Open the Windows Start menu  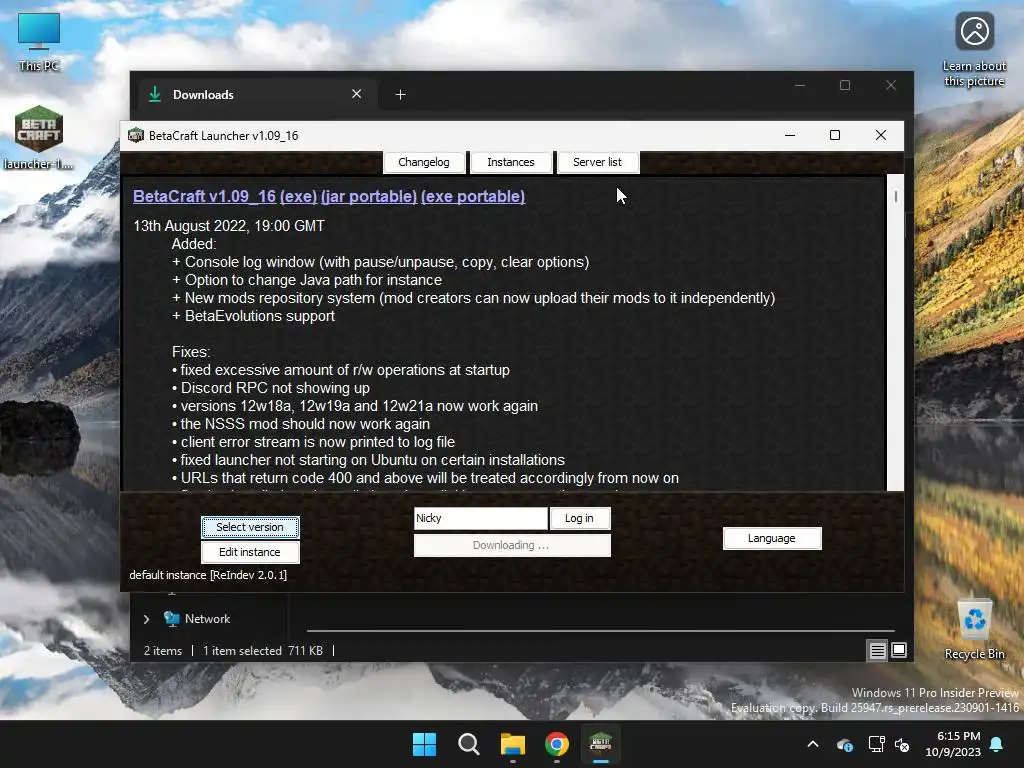click(x=424, y=744)
